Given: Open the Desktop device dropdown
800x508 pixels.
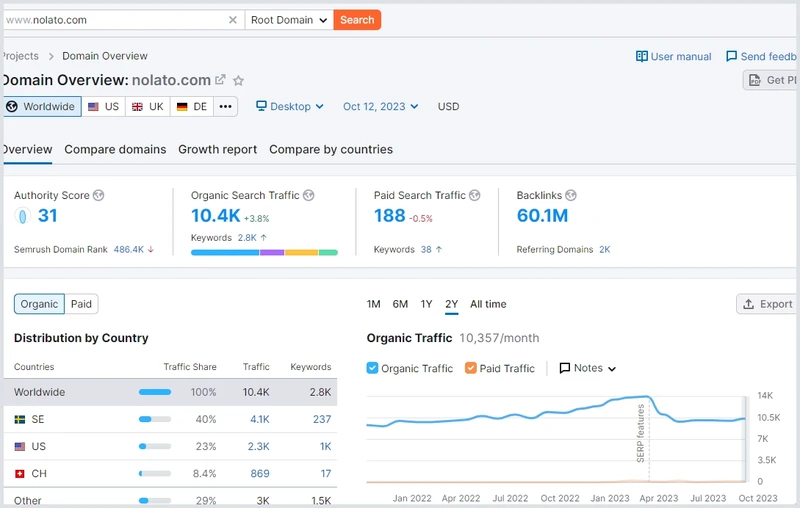Looking at the screenshot, I should point(290,107).
